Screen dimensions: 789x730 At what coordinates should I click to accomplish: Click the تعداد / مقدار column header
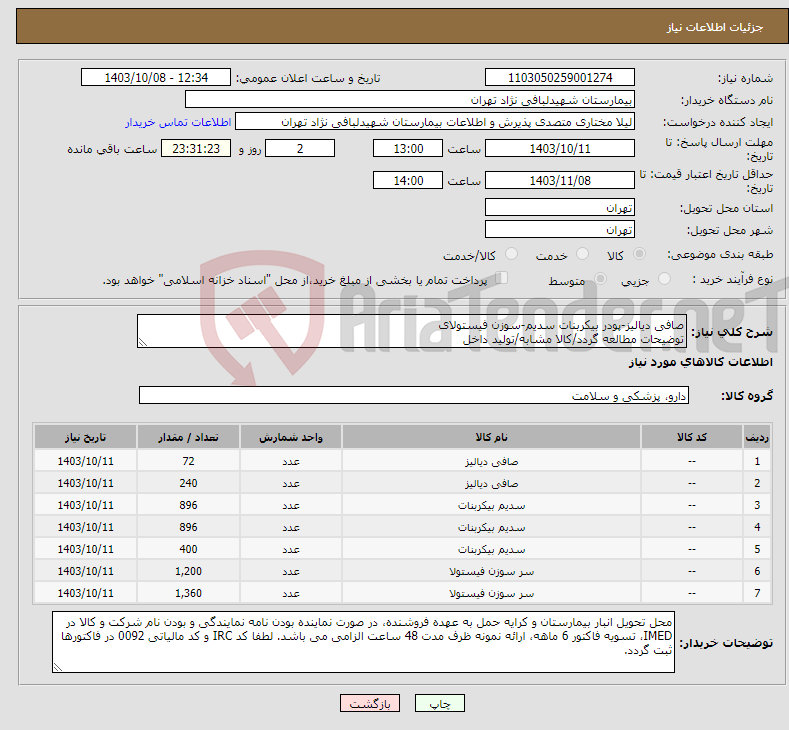coord(188,437)
